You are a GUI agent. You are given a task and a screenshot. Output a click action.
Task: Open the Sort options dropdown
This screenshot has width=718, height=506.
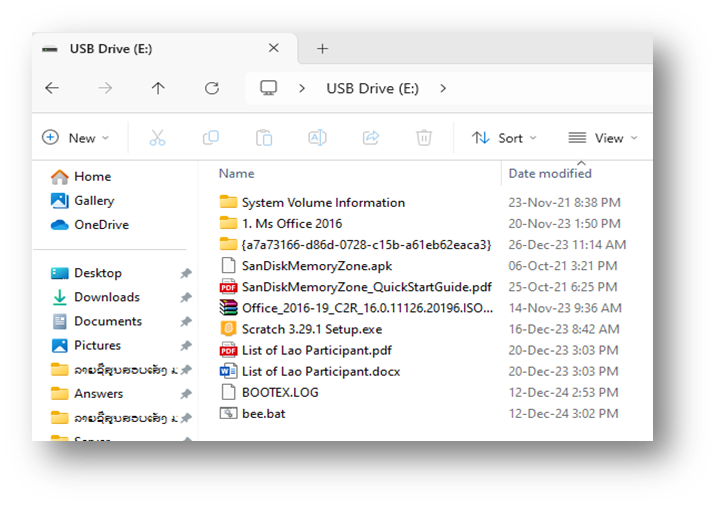(x=504, y=138)
